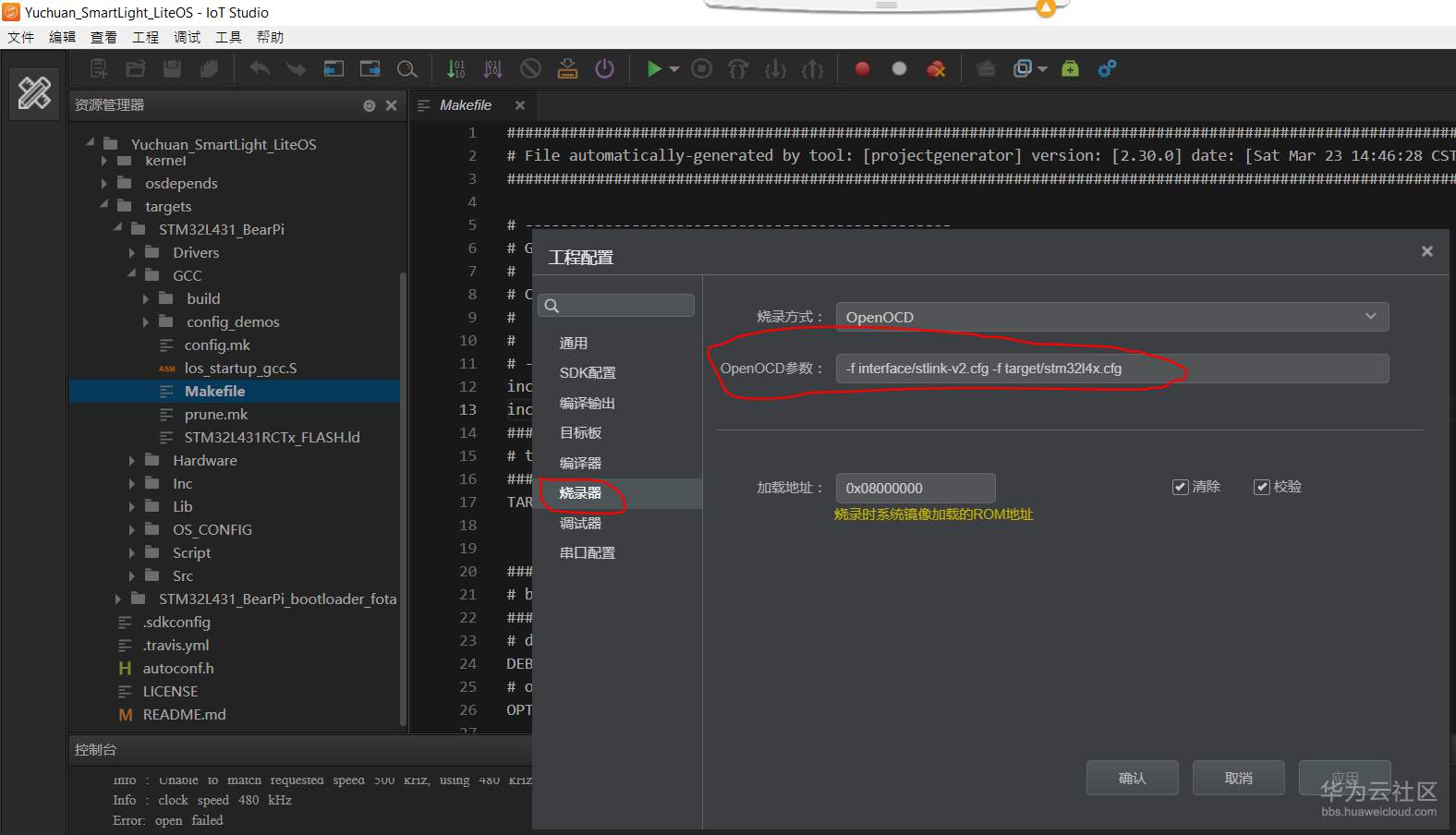This screenshot has height=835, width=1456.
Task: Click the purple power restart icon
Action: [604, 68]
